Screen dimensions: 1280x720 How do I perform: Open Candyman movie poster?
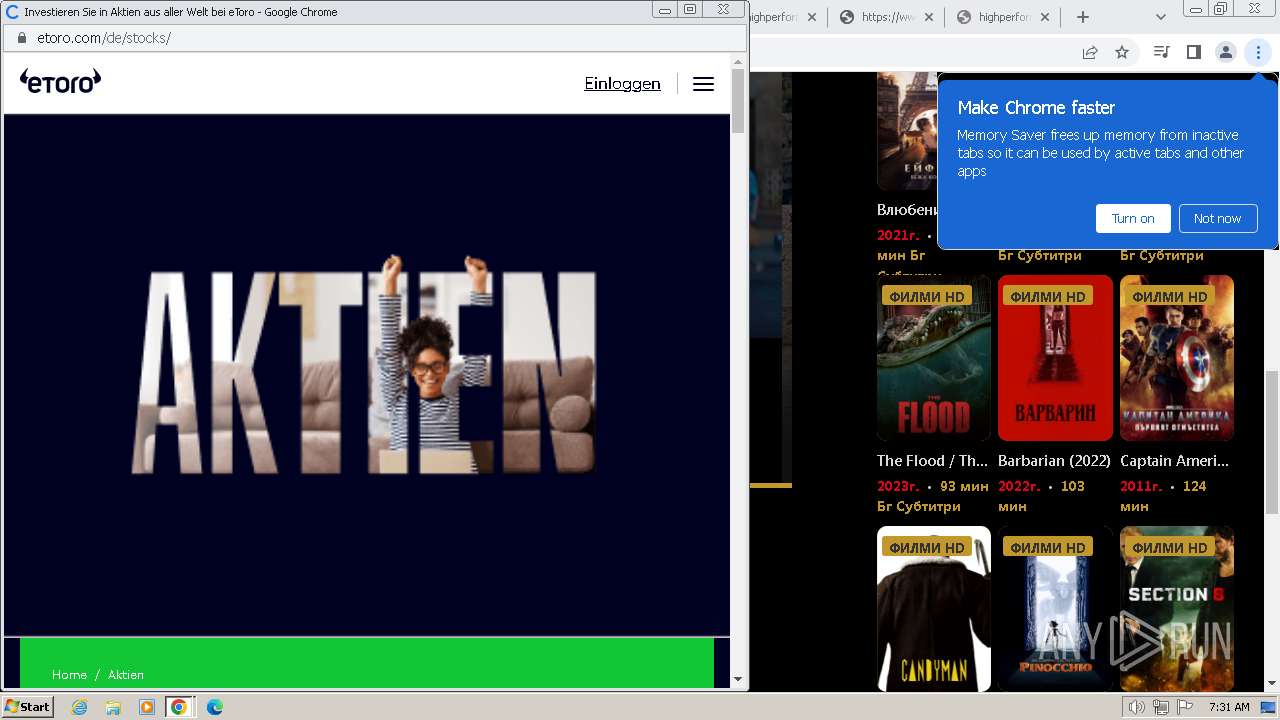point(933,609)
